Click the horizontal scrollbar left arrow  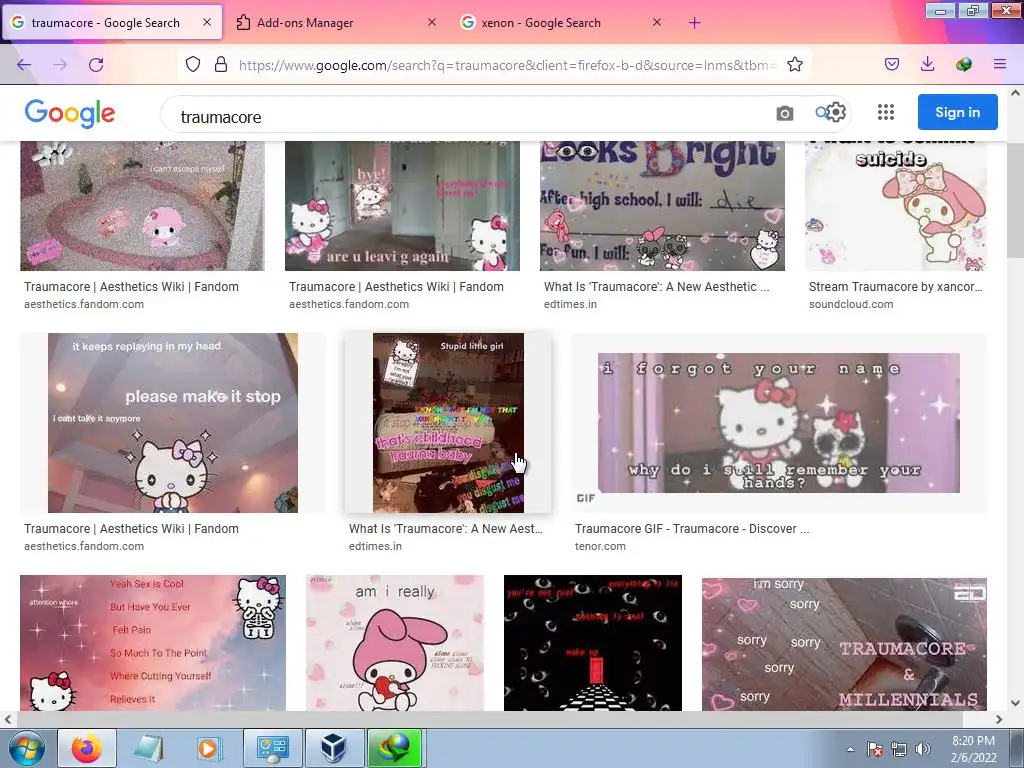click(7, 720)
